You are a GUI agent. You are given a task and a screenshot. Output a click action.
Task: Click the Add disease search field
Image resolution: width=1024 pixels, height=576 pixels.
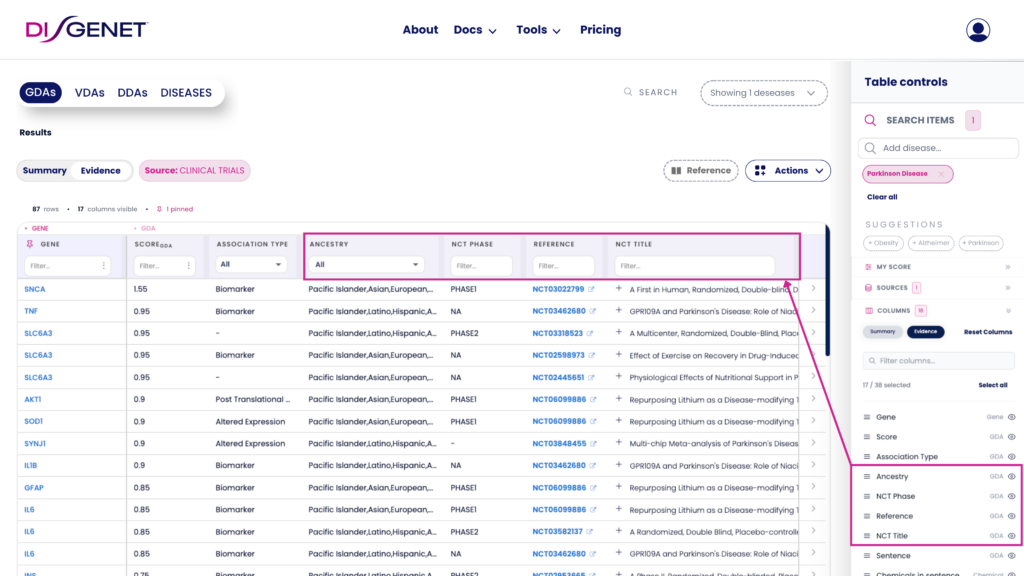938,148
